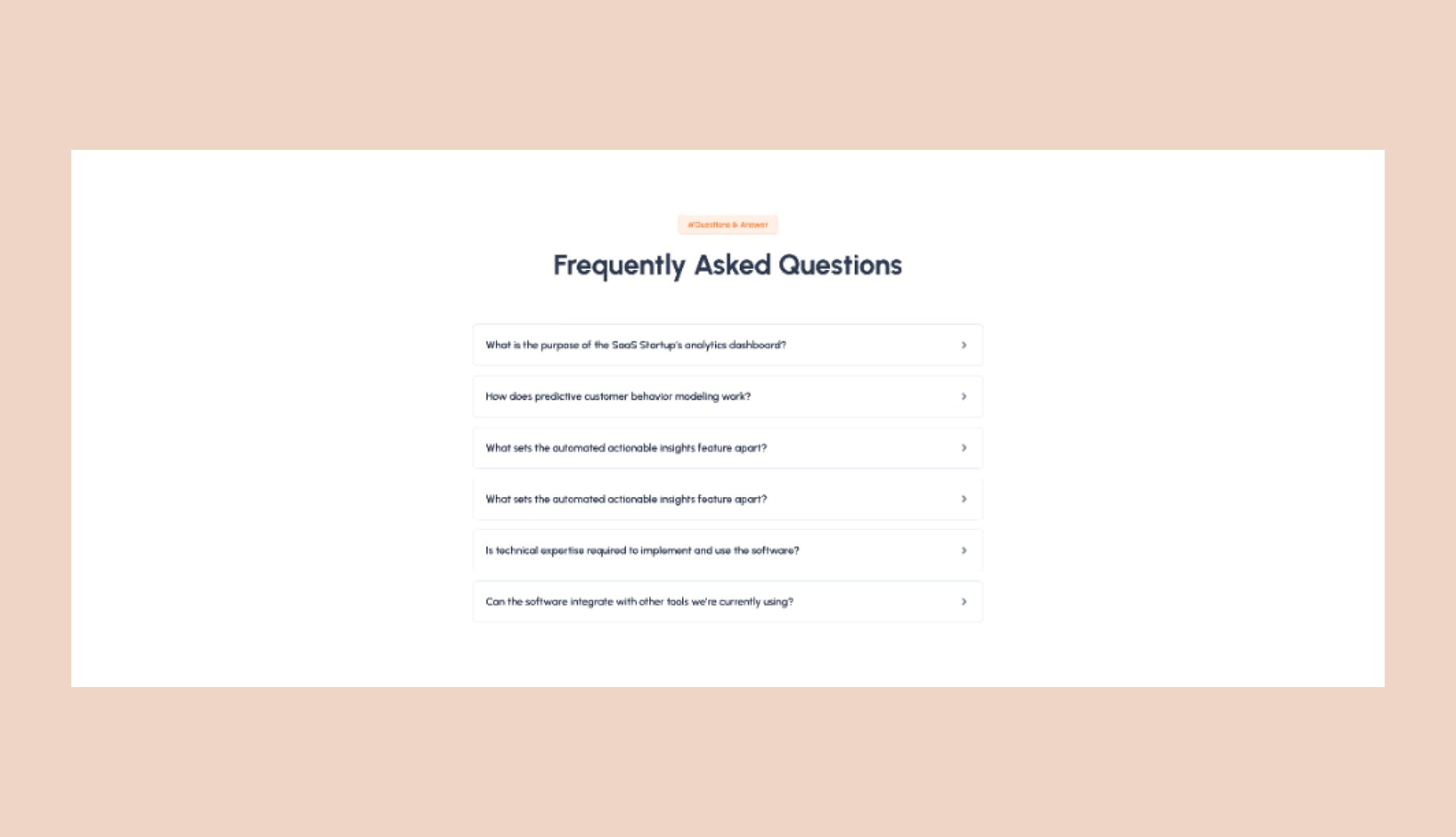Select the SaaS analytics dashboard purpose question
Viewport: 1456px width, 837px height.
click(x=636, y=345)
